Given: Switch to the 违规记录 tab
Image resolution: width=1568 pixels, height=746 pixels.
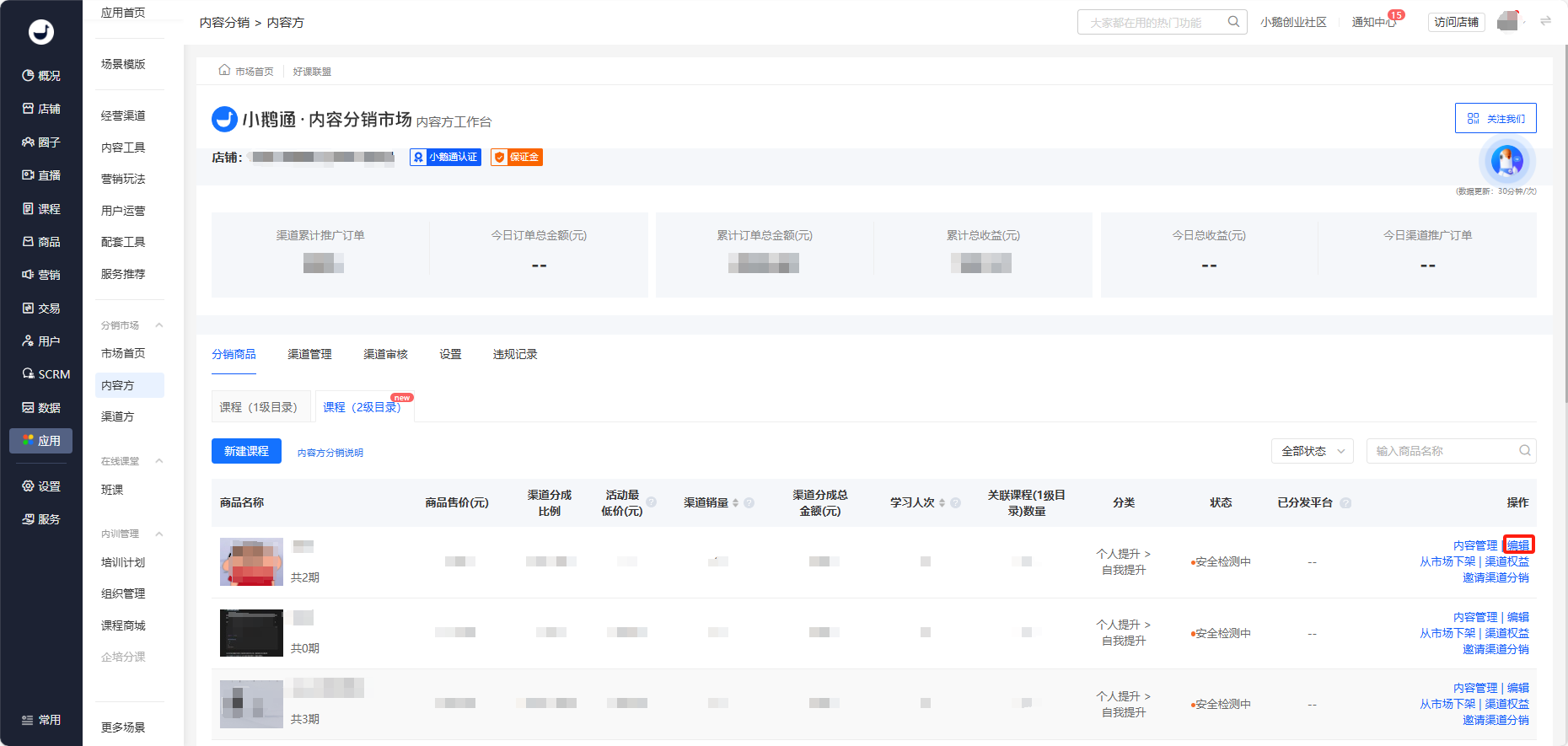Looking at the screenshot, I should tap(515, 354).
